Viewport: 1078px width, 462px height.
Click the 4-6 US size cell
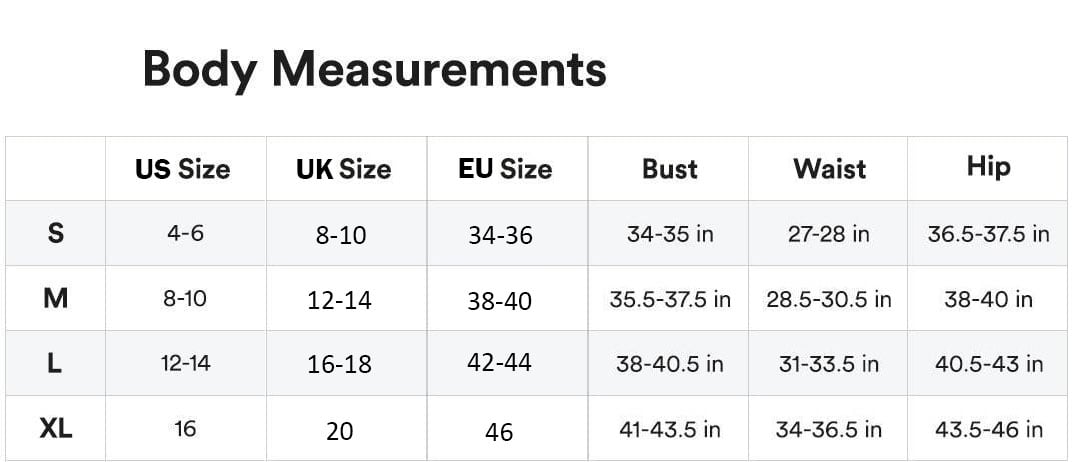click(x=185, y=233)
